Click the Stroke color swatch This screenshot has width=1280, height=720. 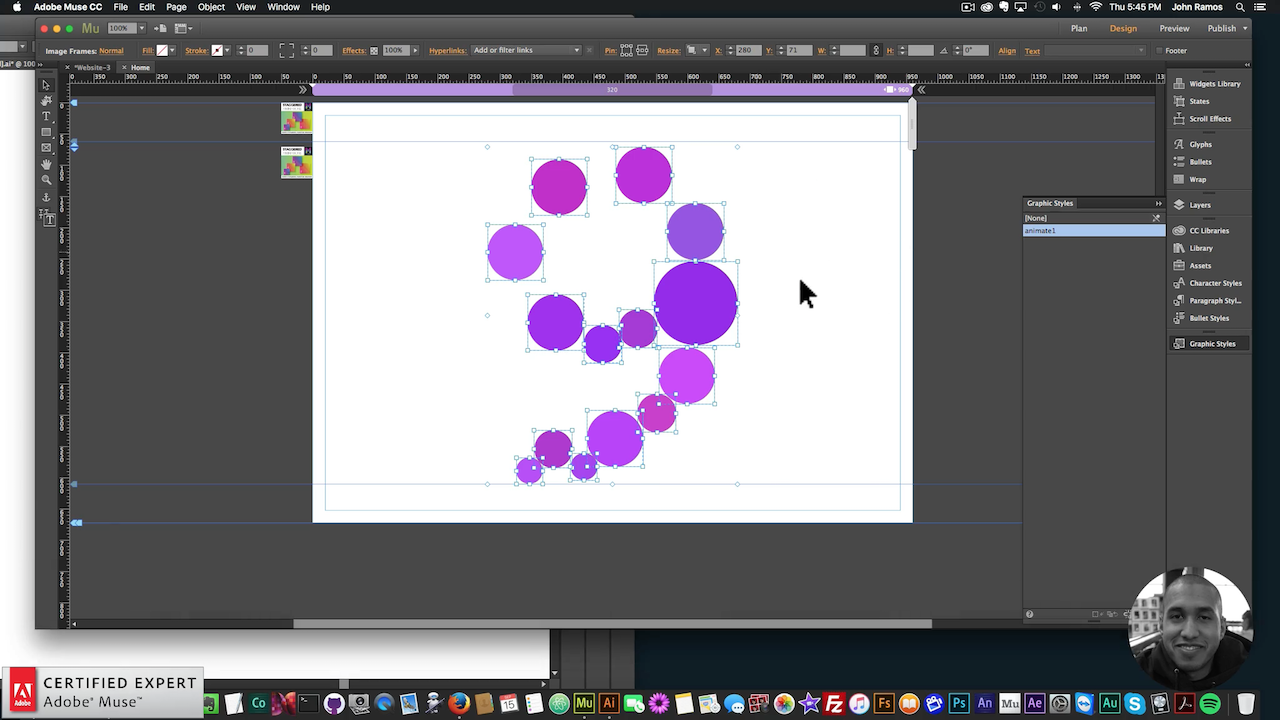[217, 50]
